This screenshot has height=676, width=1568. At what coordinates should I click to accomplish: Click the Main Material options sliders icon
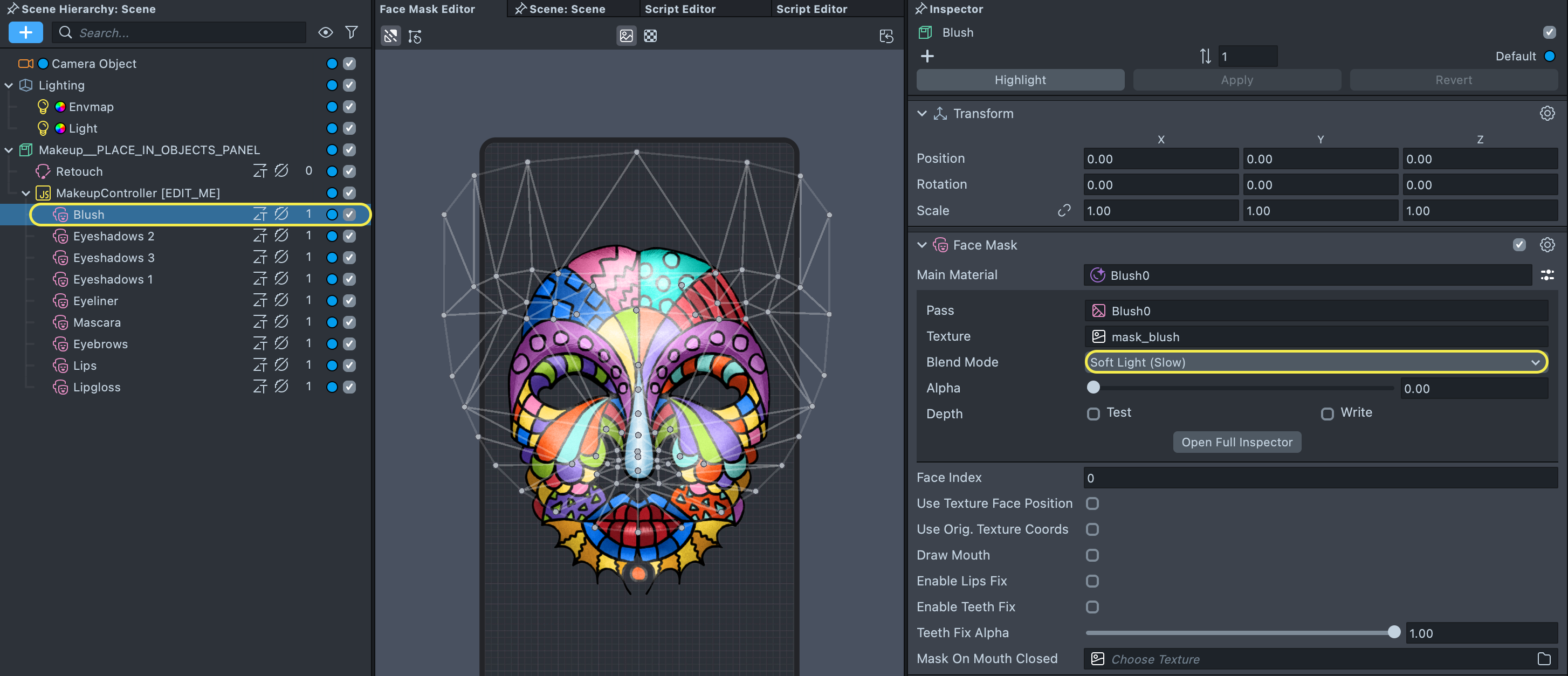point(1546,275)
